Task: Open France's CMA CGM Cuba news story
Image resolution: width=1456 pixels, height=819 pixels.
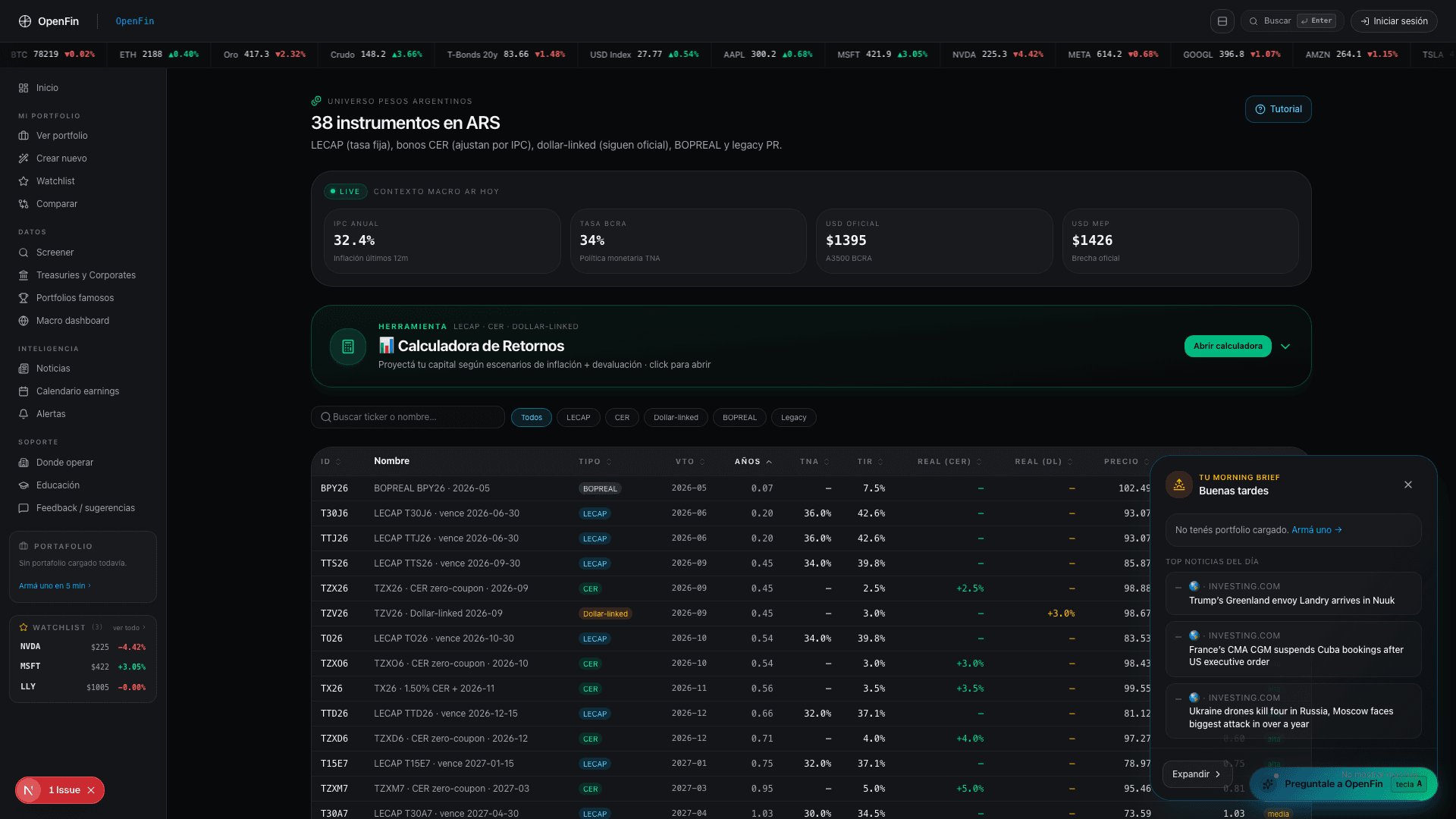Action: (1294, 649)
